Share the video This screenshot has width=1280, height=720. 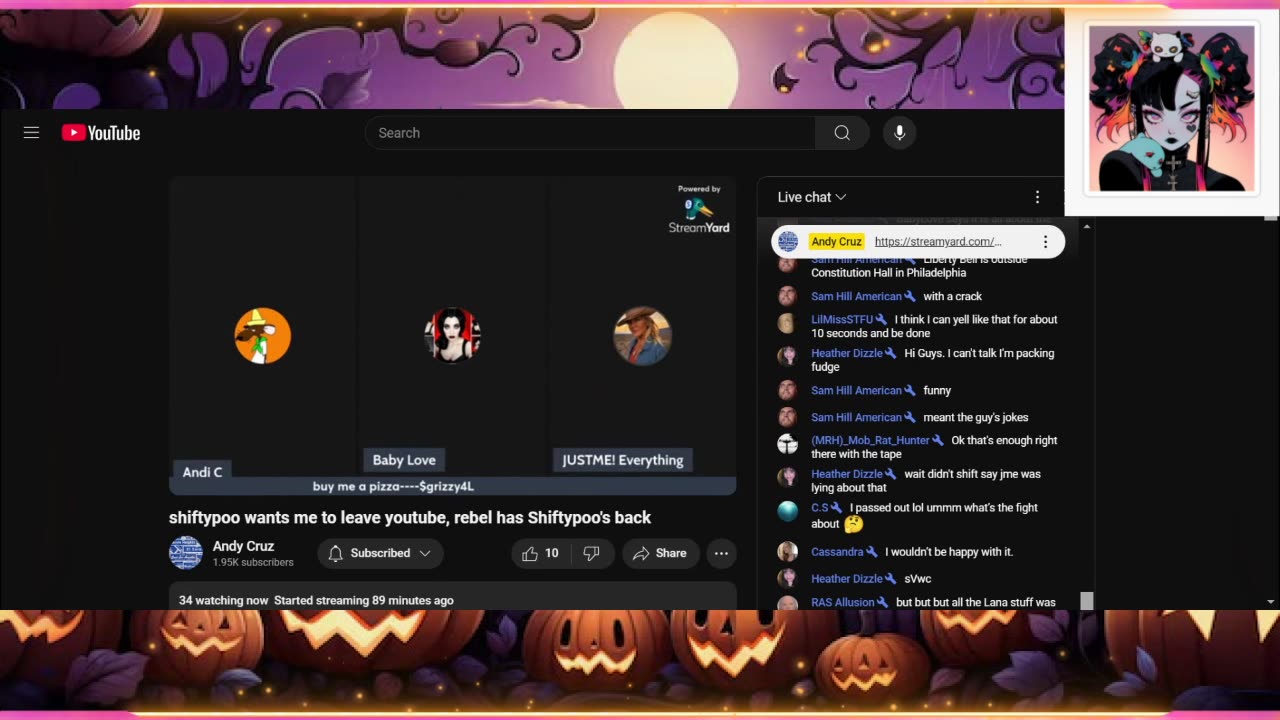click(x=659, y=553)
